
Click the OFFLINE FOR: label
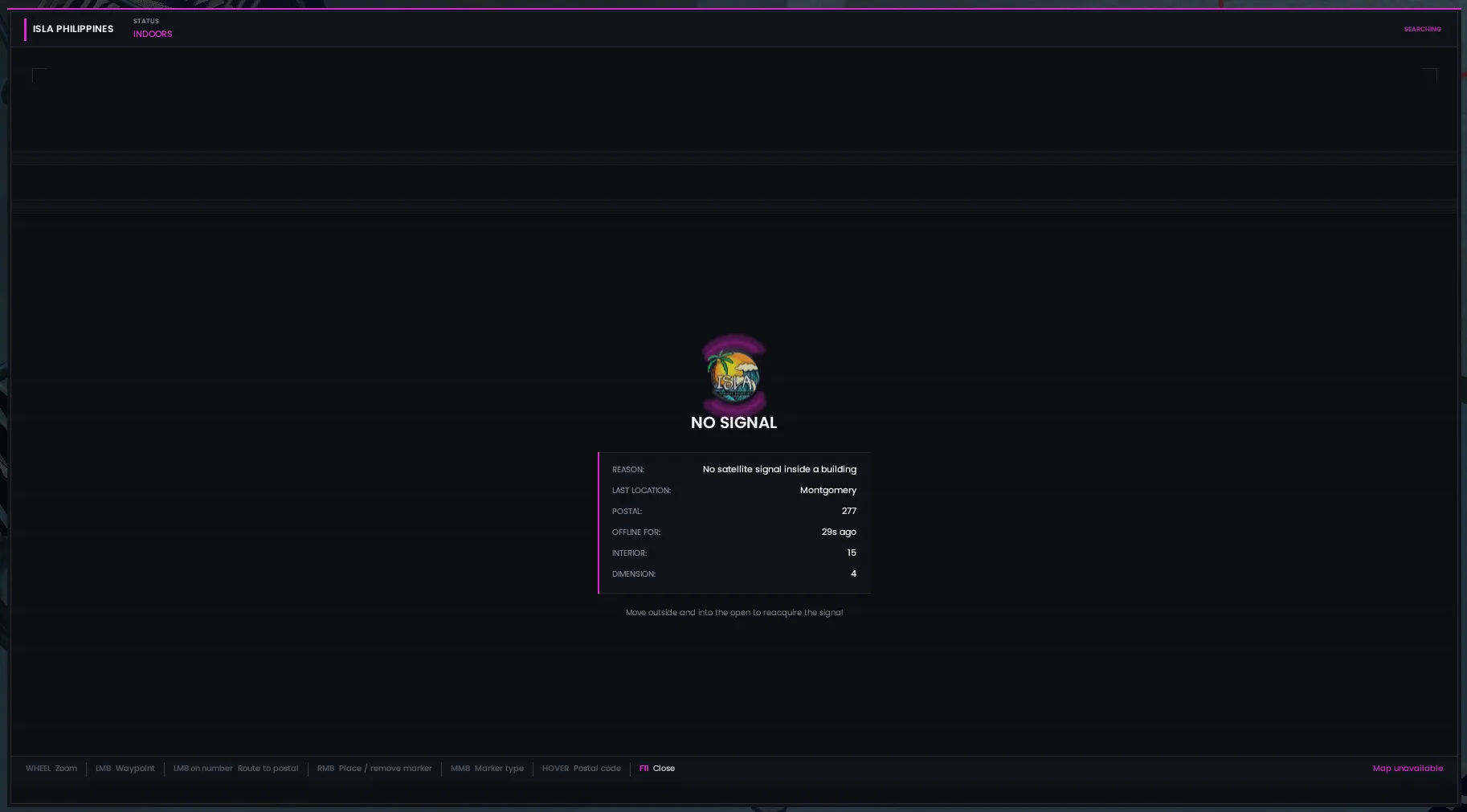636,532
